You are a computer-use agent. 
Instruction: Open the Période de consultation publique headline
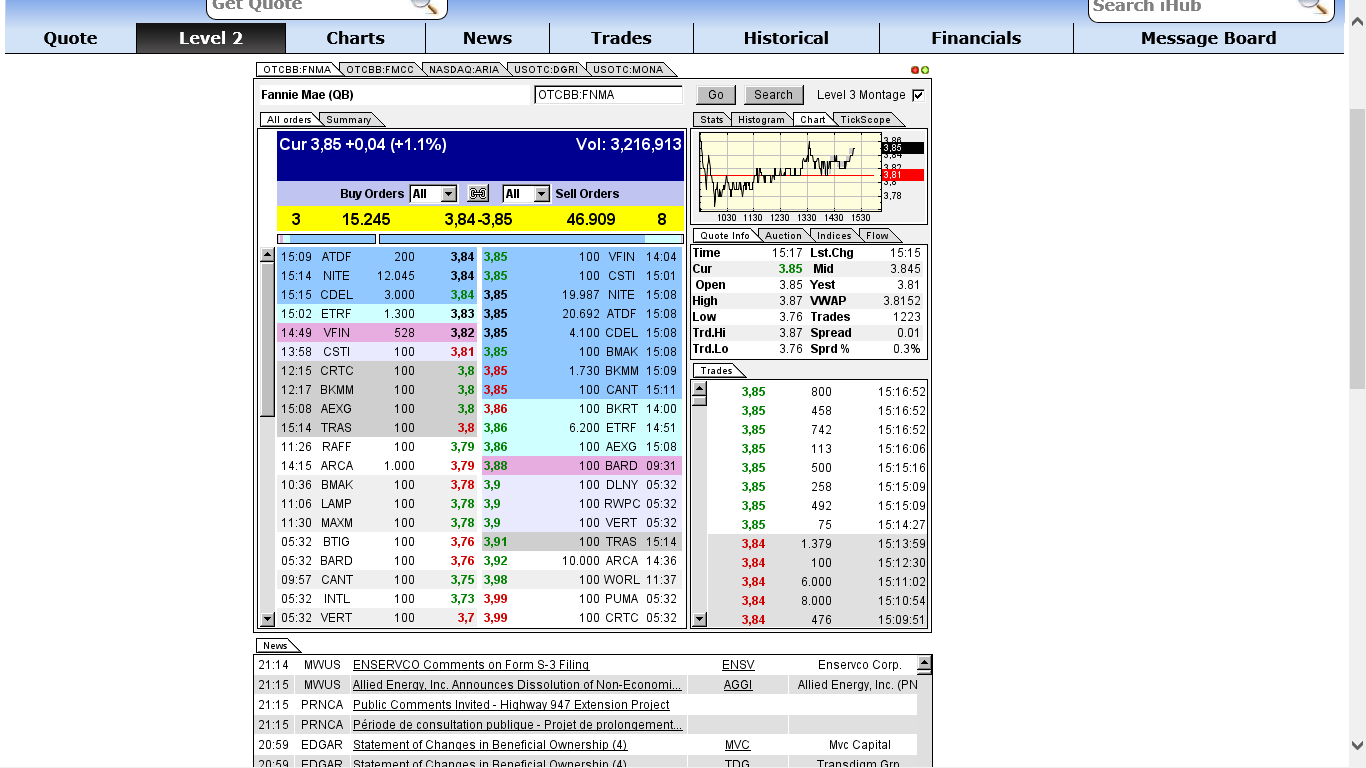click(518, 725)
